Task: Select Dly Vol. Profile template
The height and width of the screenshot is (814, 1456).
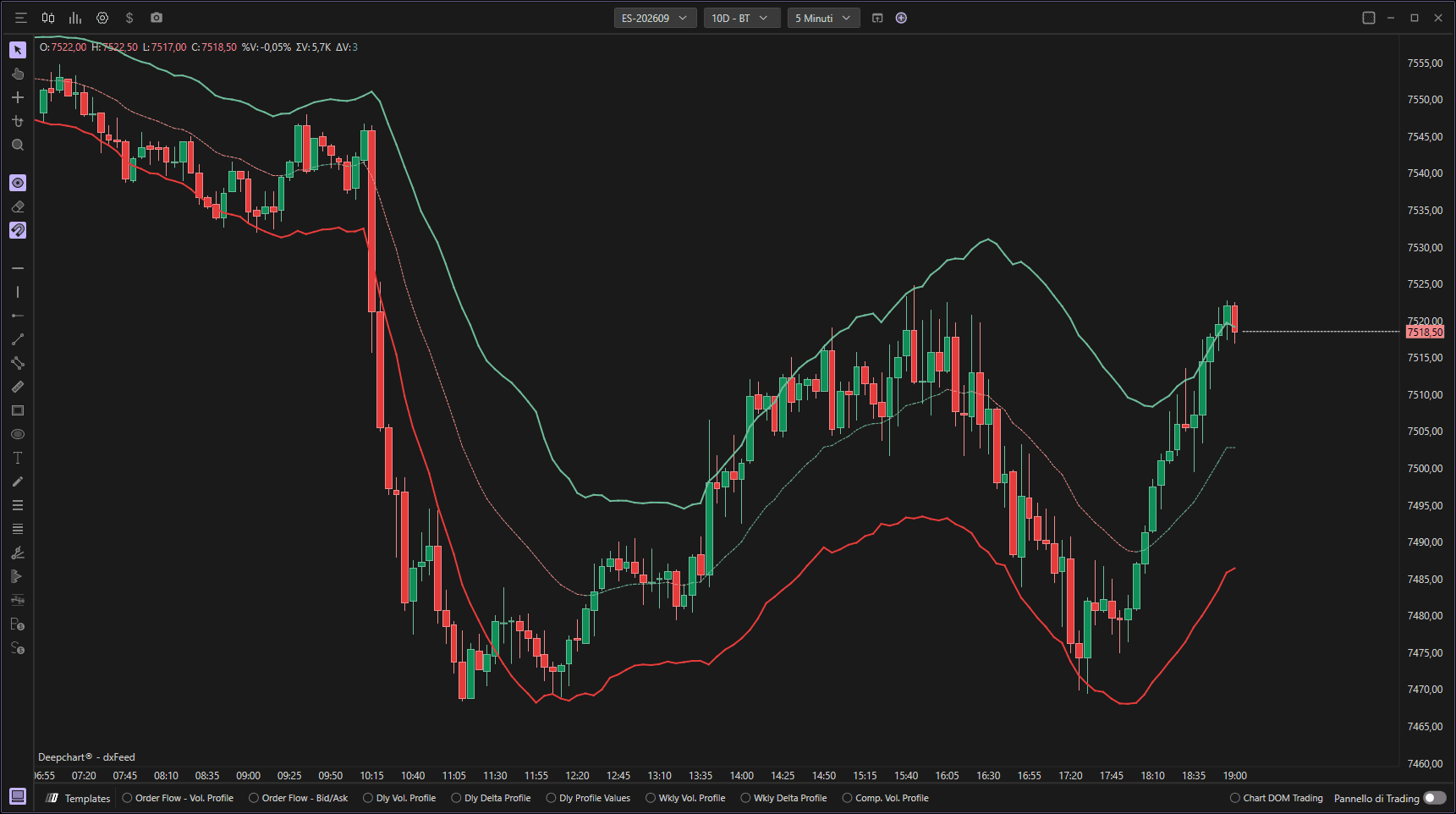Action: pyautogui.click(x=399, y=798)
